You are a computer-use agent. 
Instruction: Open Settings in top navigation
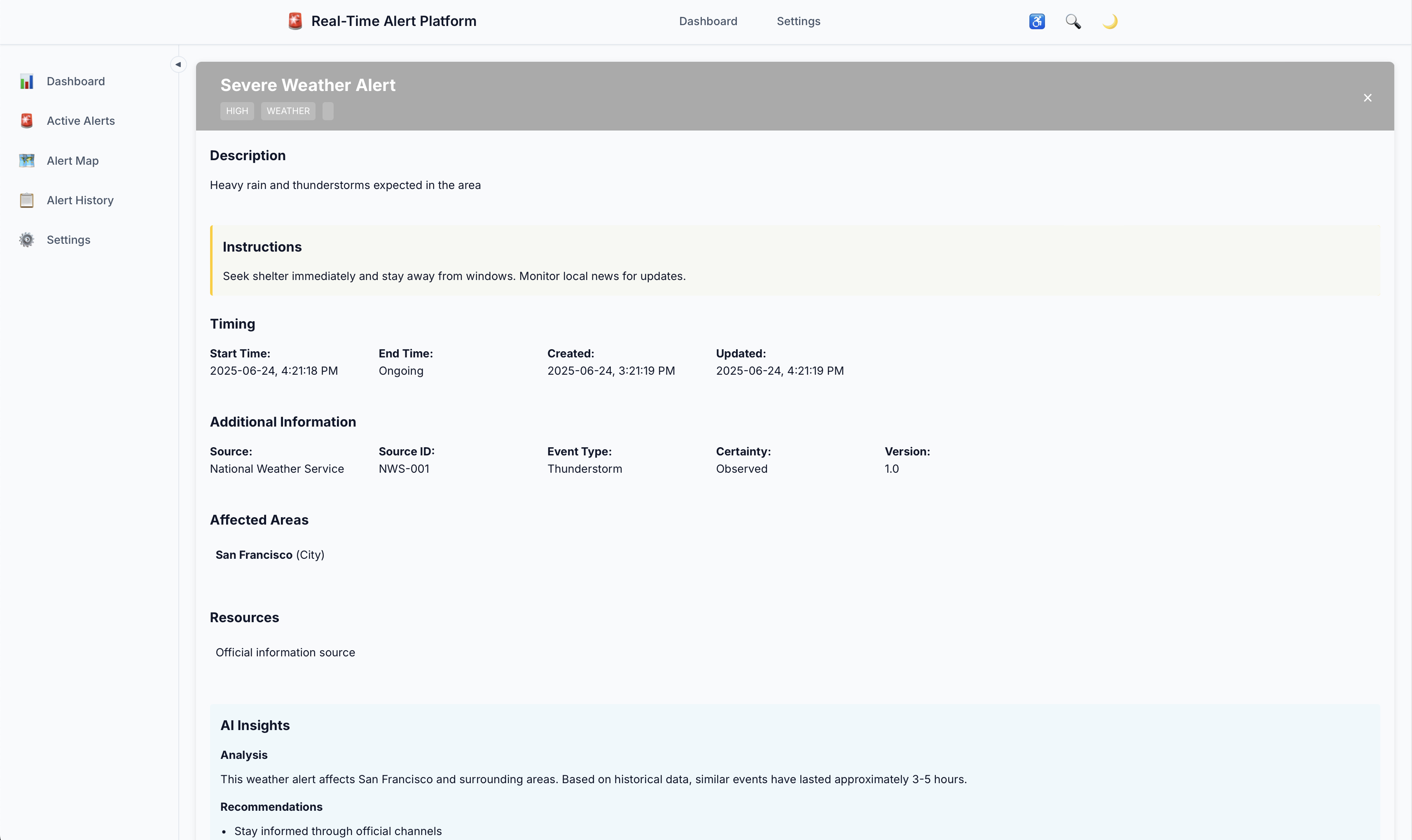click(x=798, y=21)
